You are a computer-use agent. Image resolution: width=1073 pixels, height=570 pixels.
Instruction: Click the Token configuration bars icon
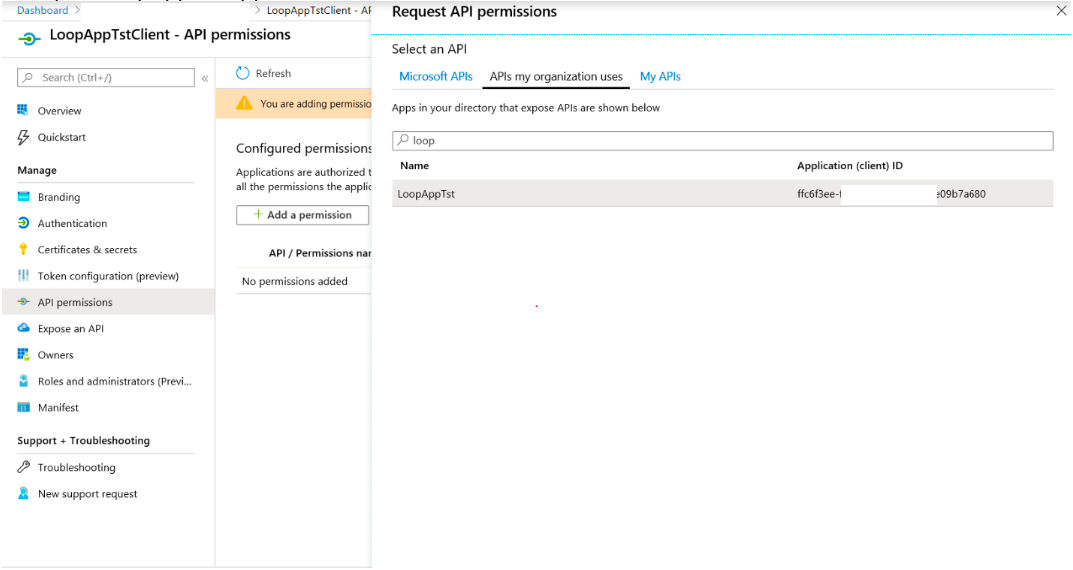tap(23, 275)
